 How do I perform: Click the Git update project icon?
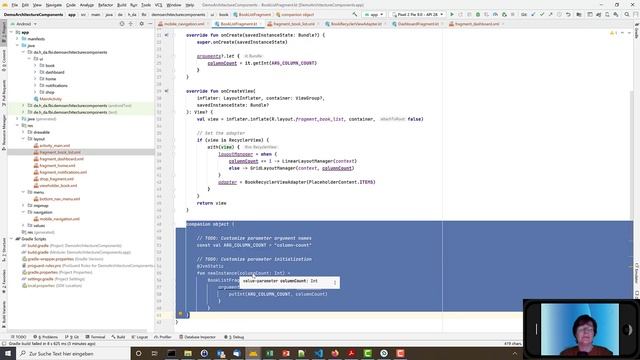(x=533, y=15)
